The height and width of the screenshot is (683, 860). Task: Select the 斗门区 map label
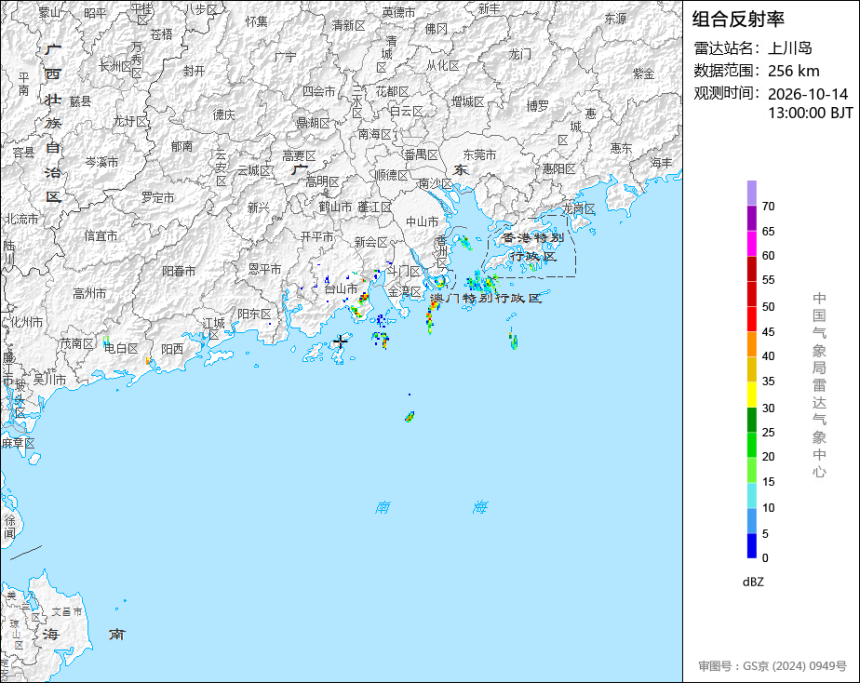[403, 271]
